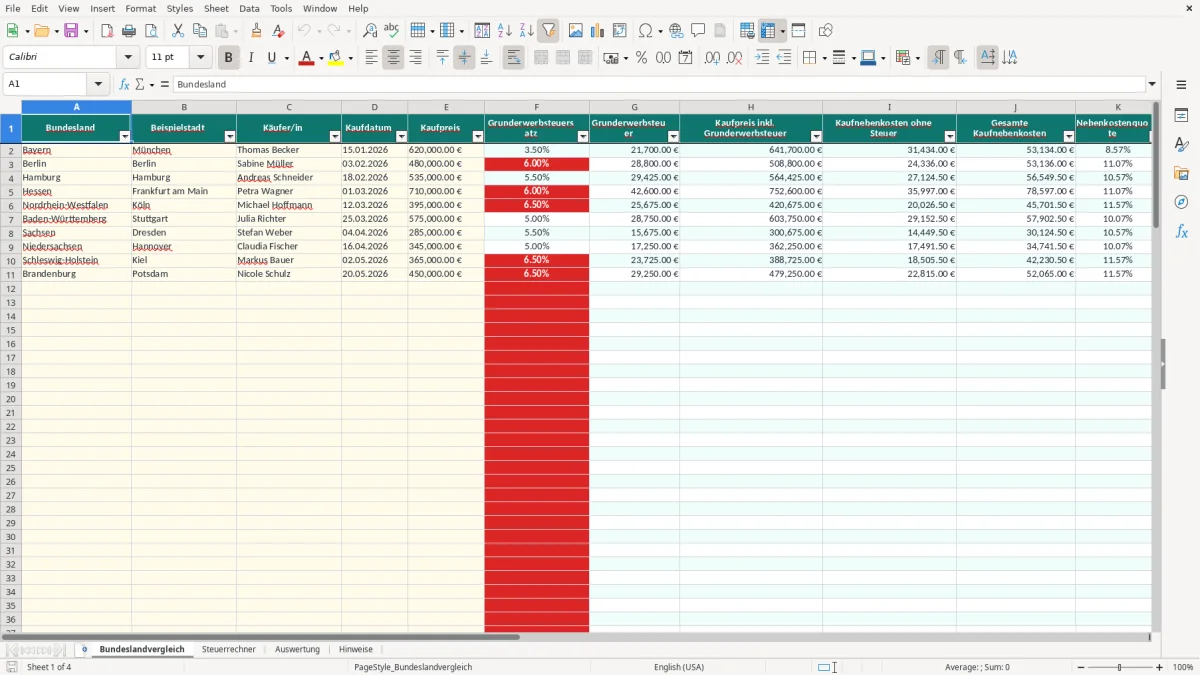Screen dimensions: 1200x675
Task: Export directly as PDF icon
Action: (x=107, y=31)
